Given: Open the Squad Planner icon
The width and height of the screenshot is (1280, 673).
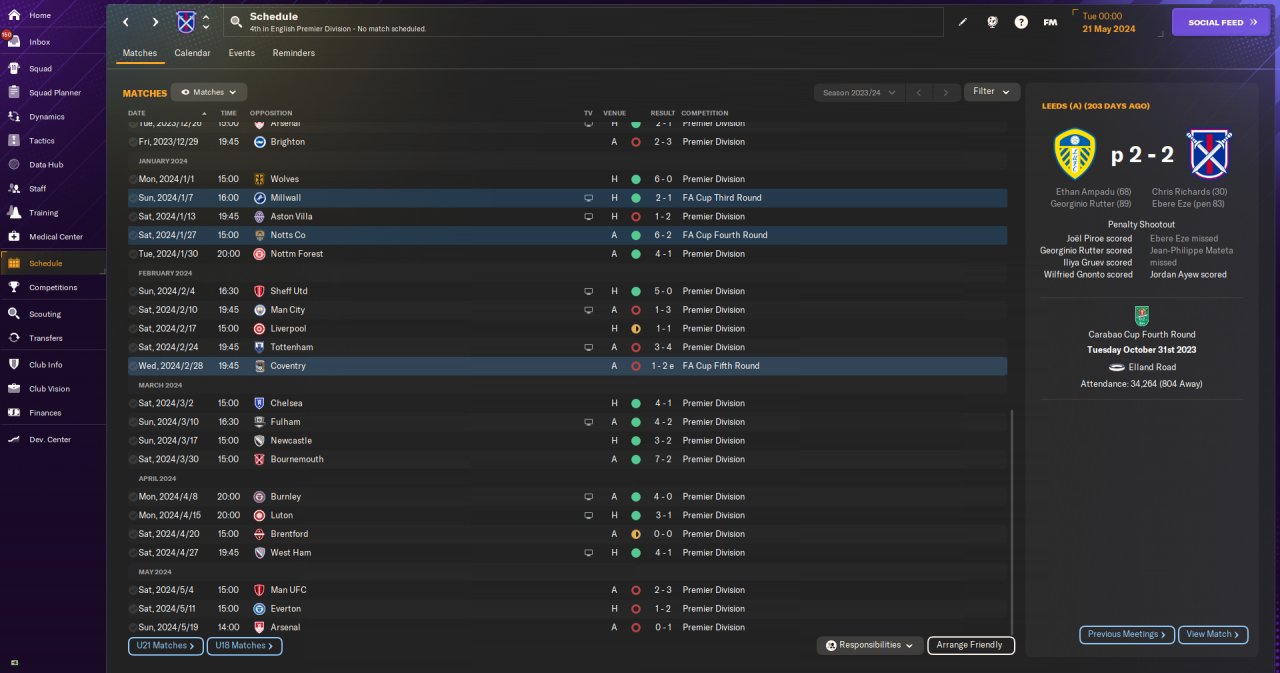Looking at the screenshot, I should click(x=14, y=92).
